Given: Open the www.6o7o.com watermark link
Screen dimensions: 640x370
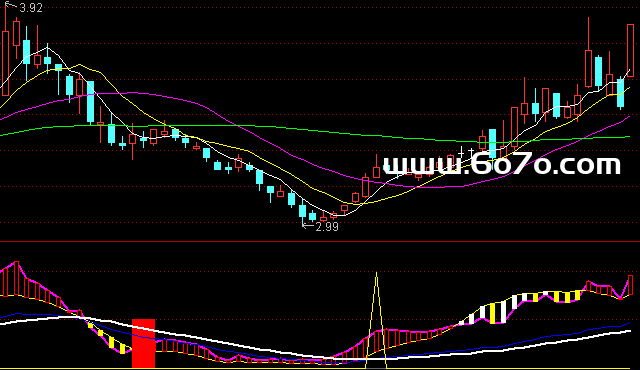Looking at the screenshot, I should point(501,164).
